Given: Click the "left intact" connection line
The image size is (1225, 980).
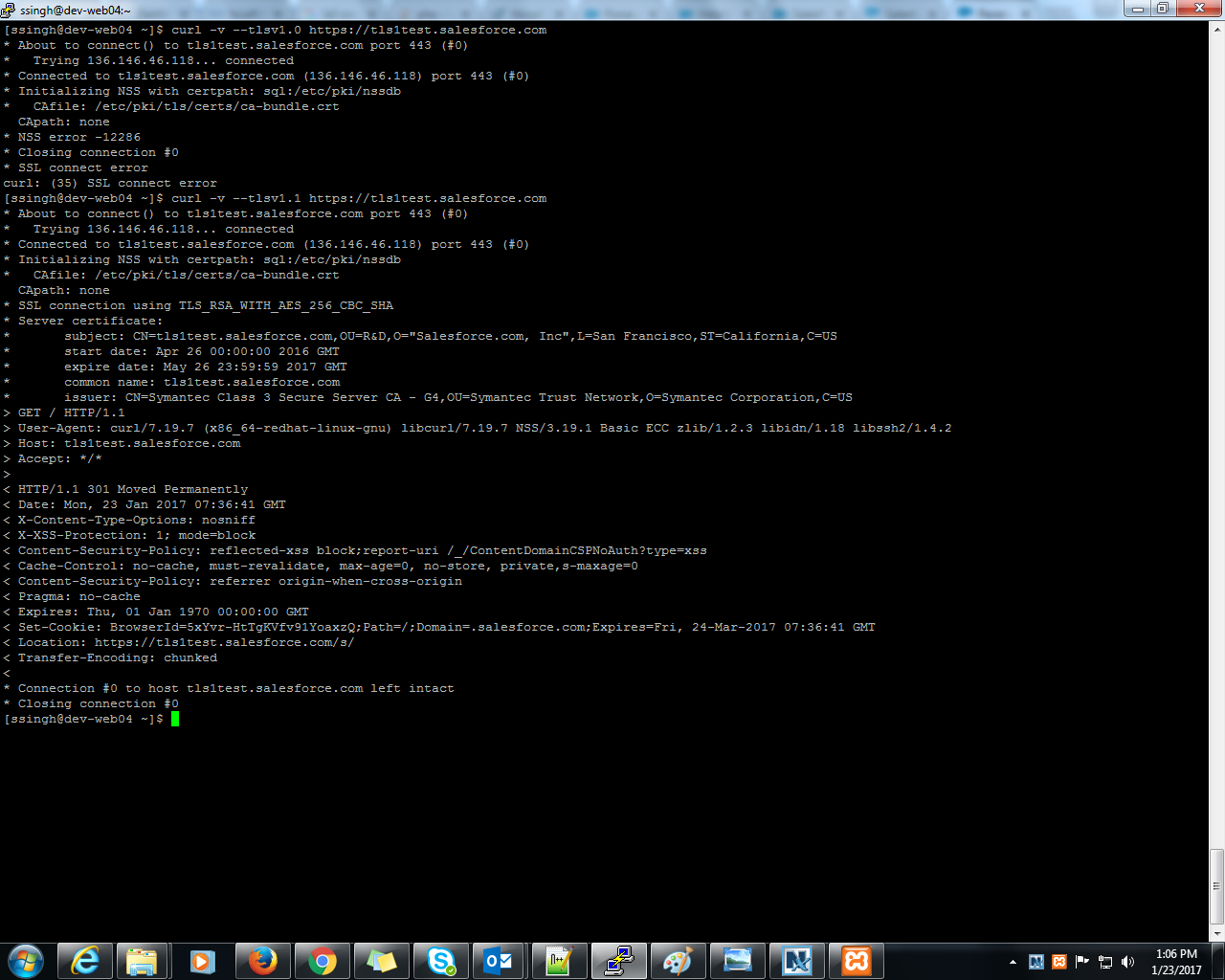Looking at the screenshot, I should 229,688.
